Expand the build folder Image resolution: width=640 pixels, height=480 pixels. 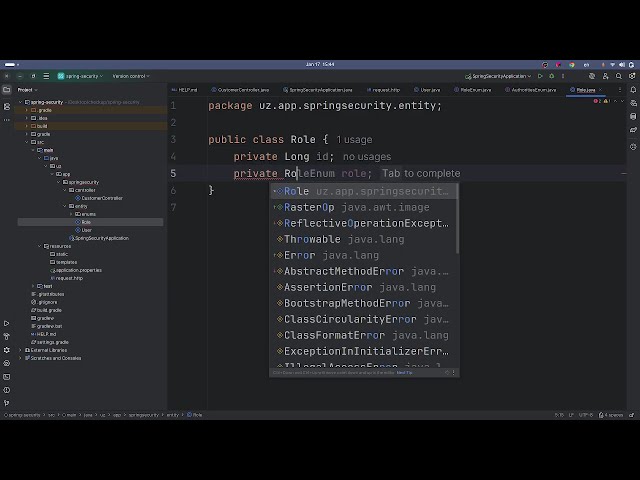tap(27, 126)
